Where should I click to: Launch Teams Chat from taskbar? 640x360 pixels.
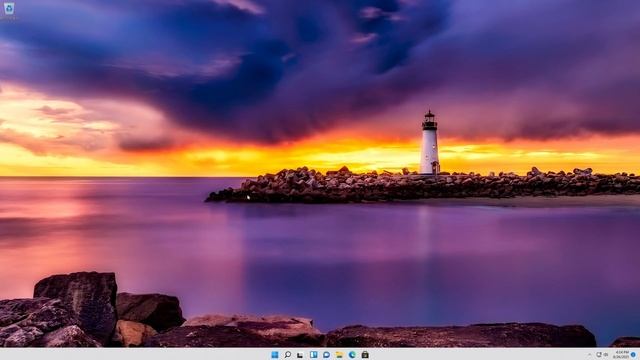[x=327, y=355]
